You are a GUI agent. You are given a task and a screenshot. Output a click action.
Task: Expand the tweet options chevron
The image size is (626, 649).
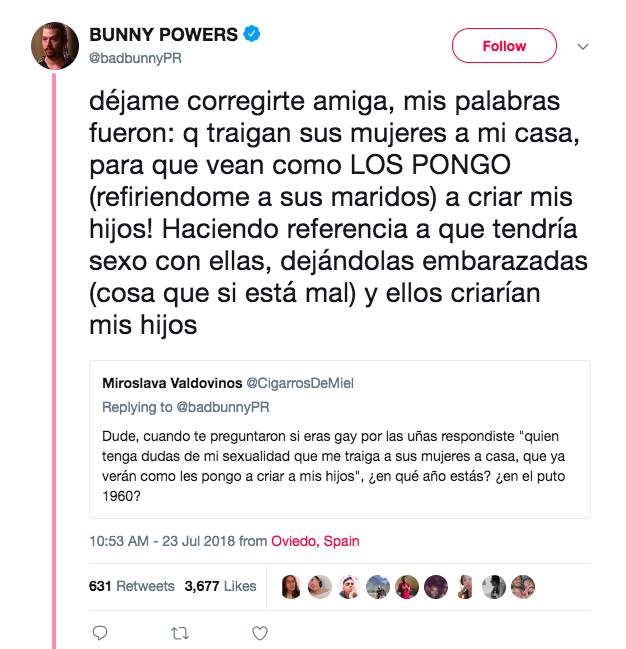tap(584, 46)
